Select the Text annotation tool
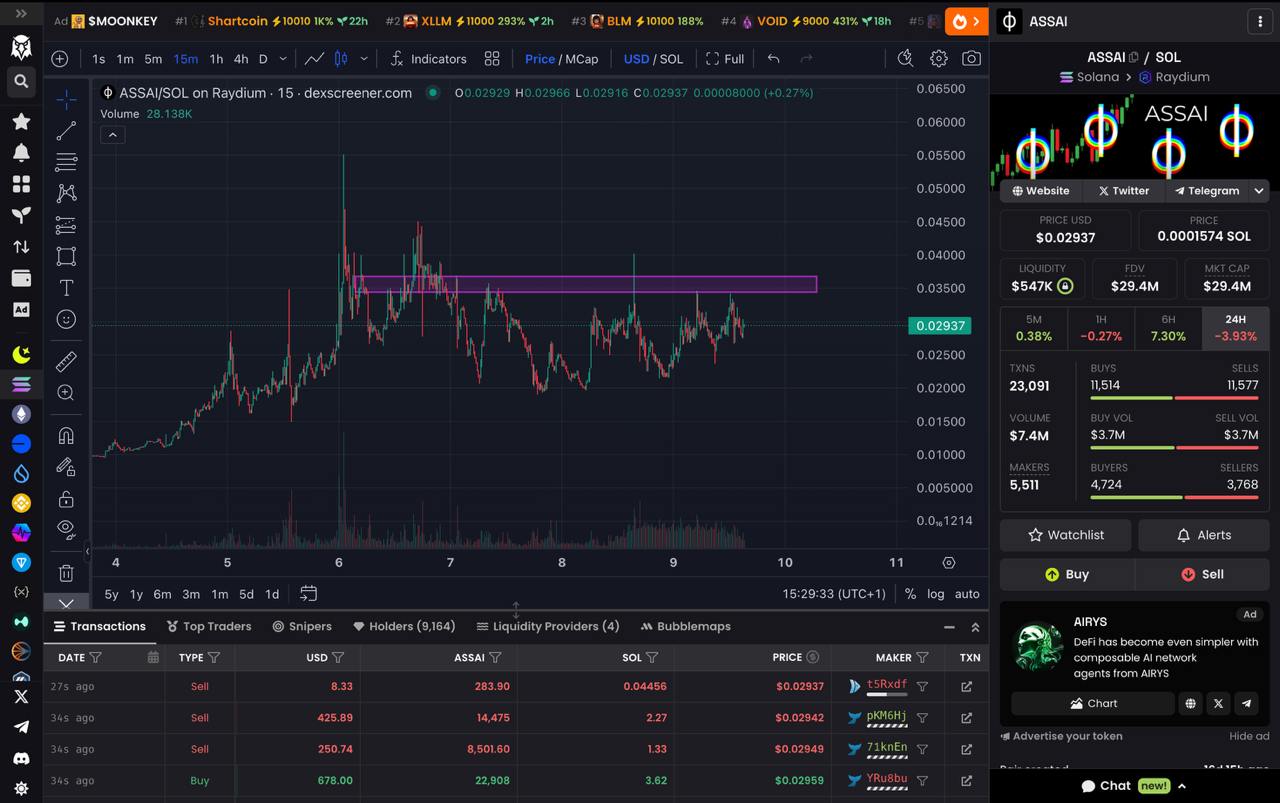The height and width of the screenshot is (803, 1280). pyautogui.click(x=66, y=288)
